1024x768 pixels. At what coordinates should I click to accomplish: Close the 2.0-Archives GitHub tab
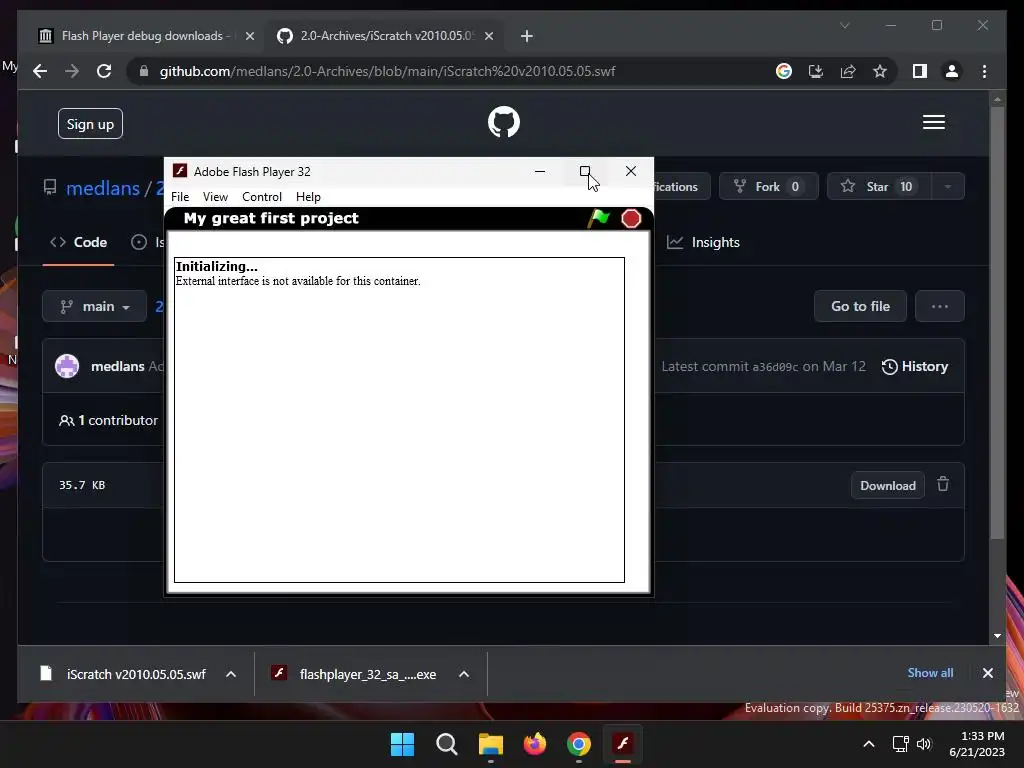pyautogui.click(x=488, y=36)
